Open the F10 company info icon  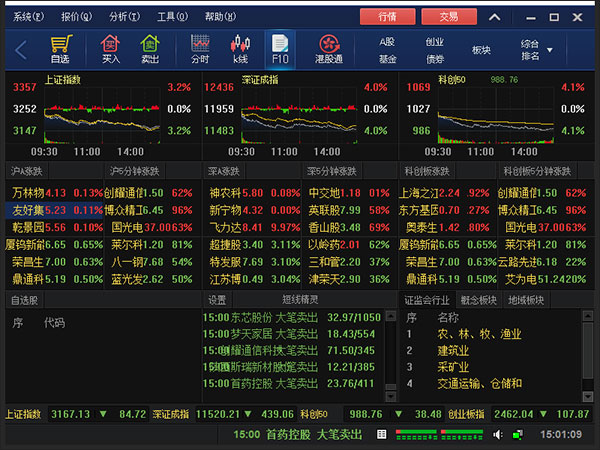coord(280,47)
